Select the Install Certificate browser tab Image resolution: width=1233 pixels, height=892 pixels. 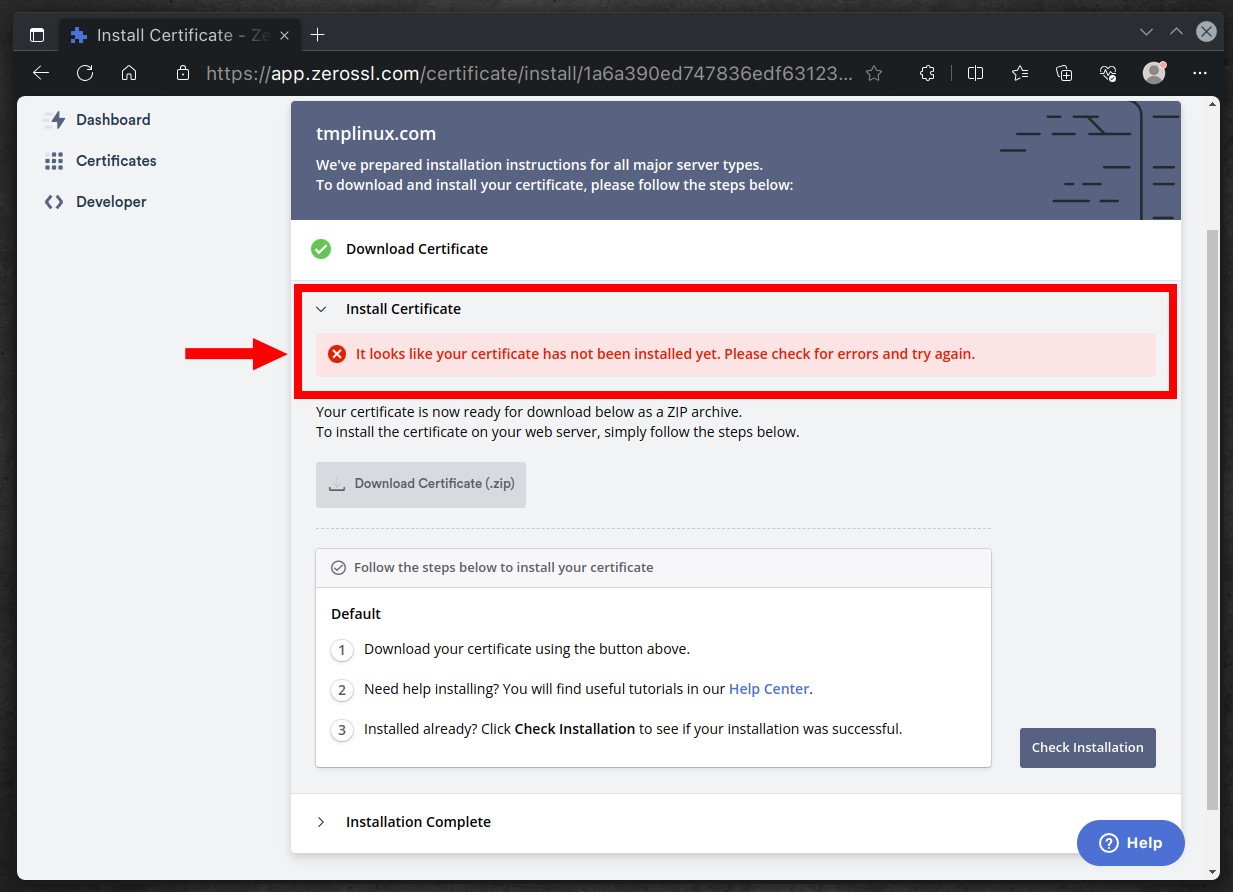tap(179, 35)
